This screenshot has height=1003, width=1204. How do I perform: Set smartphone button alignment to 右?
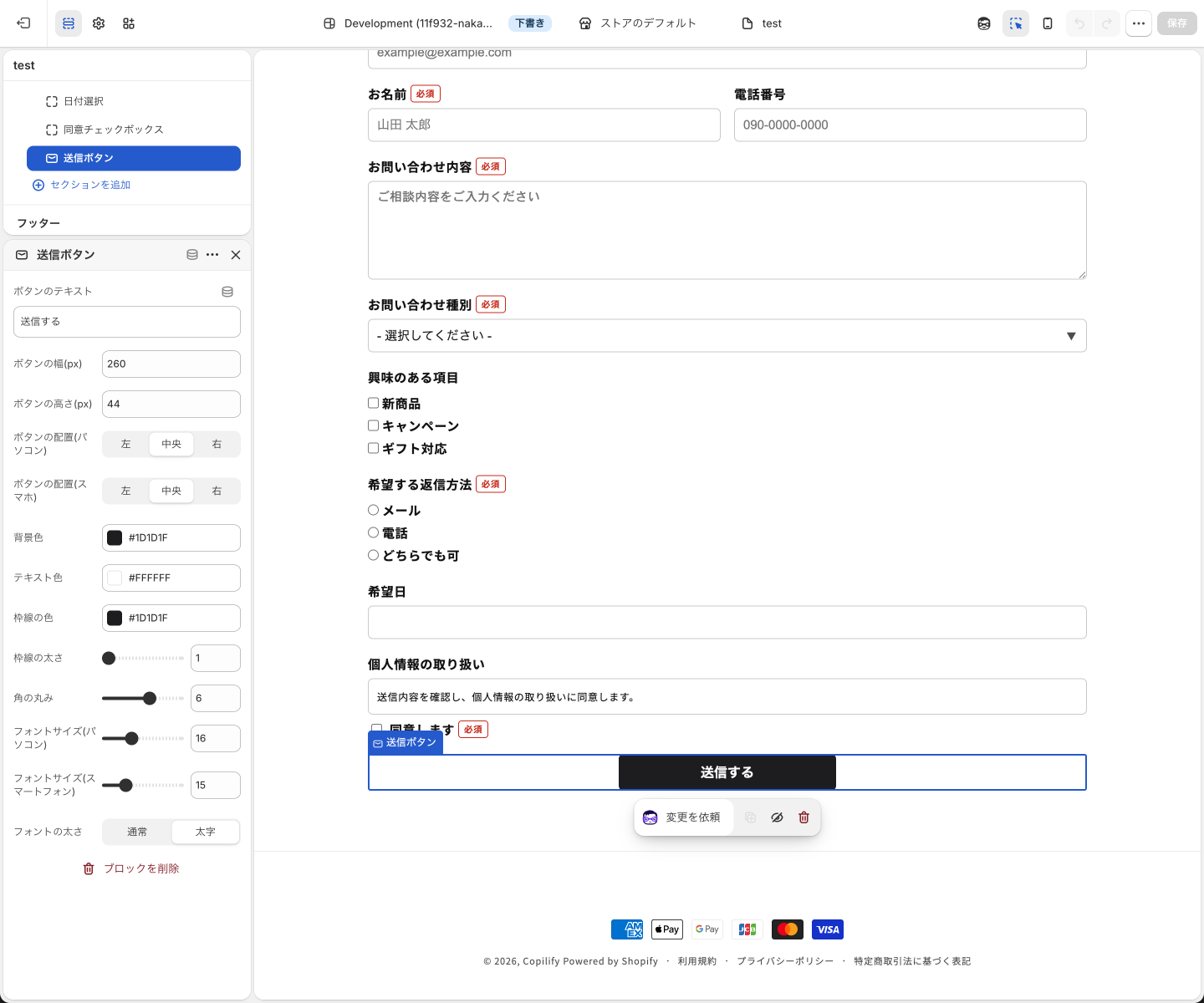tap(217, 491)
